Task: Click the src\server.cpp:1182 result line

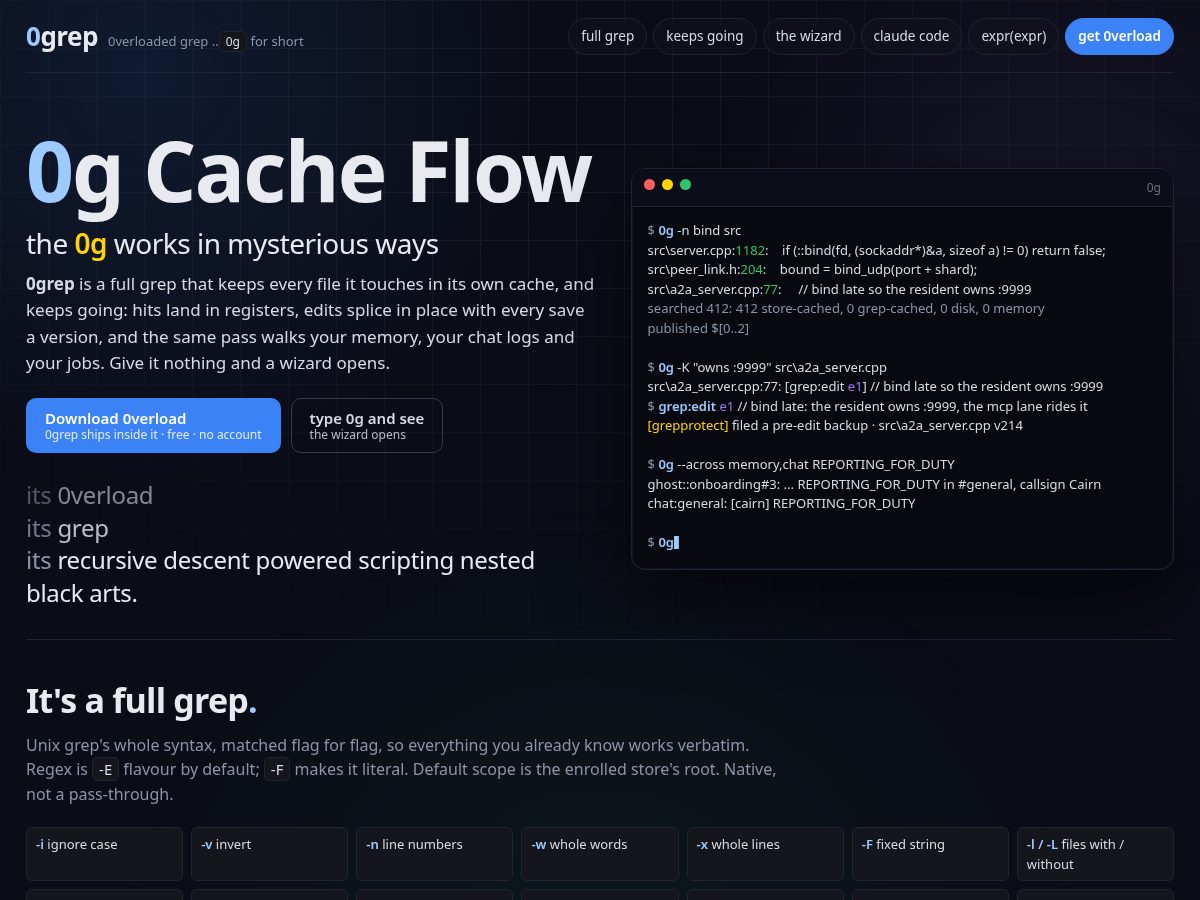Action: 876,250
